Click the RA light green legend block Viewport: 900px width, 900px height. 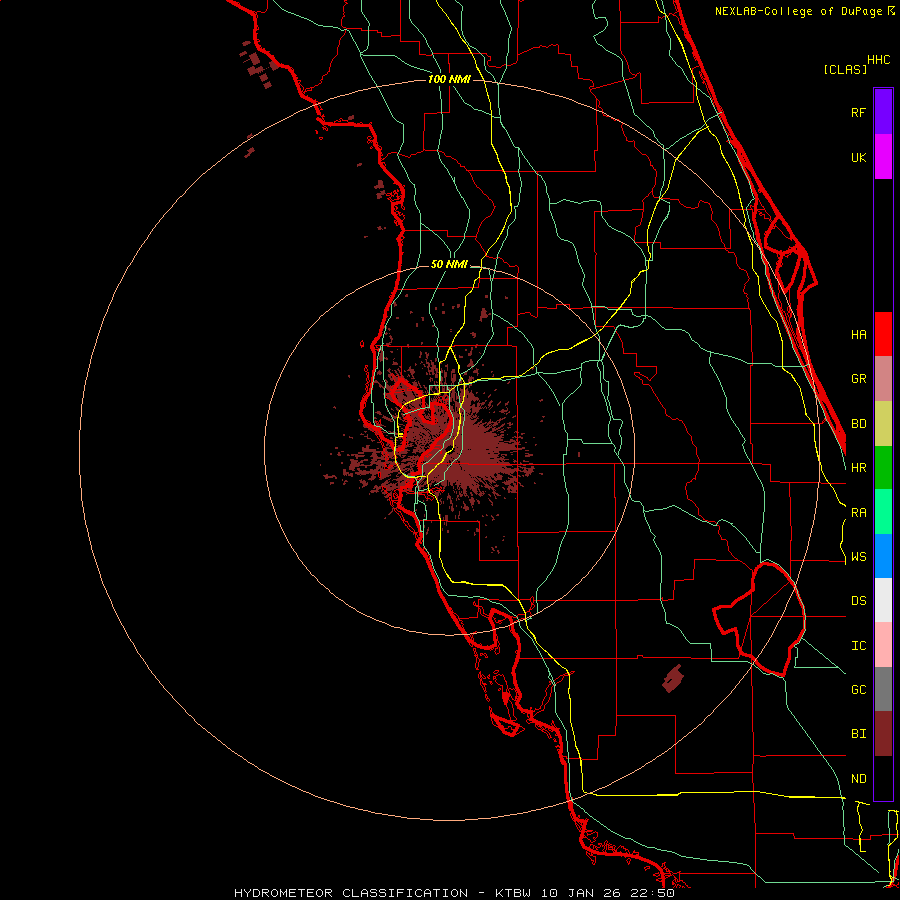click(x=883, y=512)
